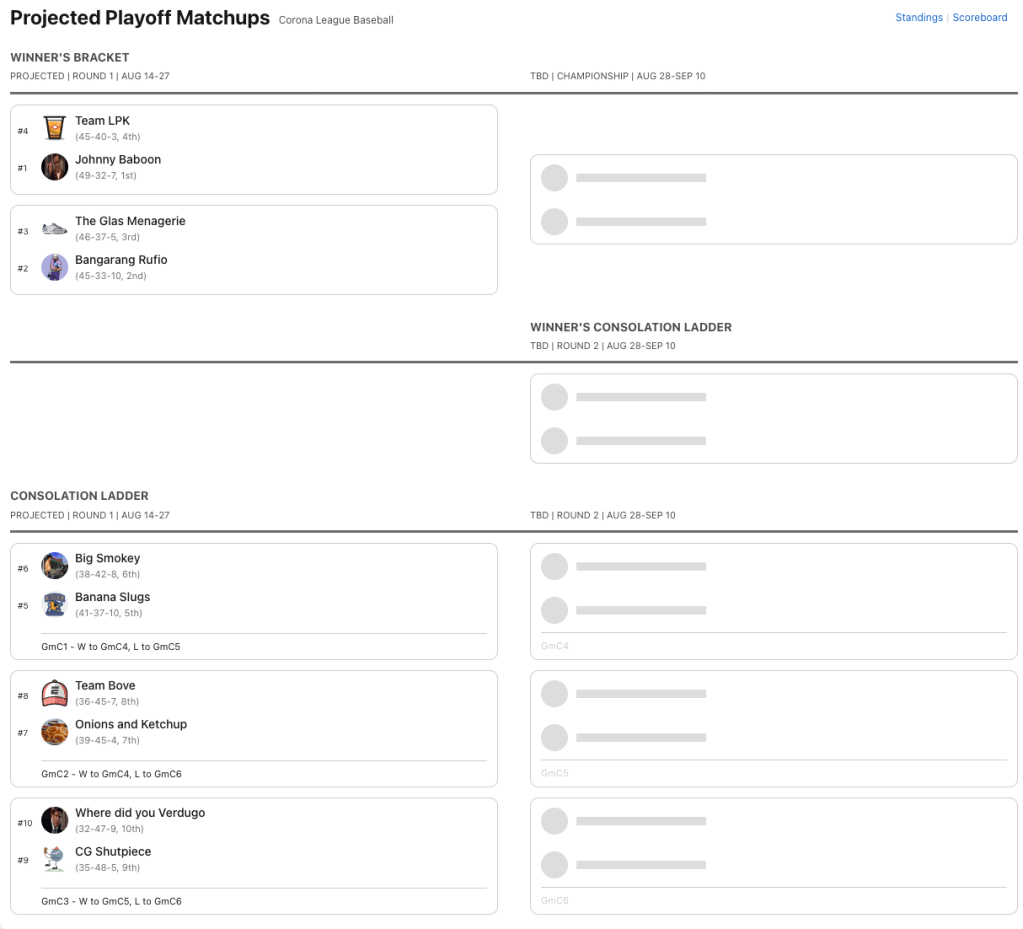Screen dimensions: 1023x929
Task: Open CG Shutpiece team name link
Action: click(113, 852)
